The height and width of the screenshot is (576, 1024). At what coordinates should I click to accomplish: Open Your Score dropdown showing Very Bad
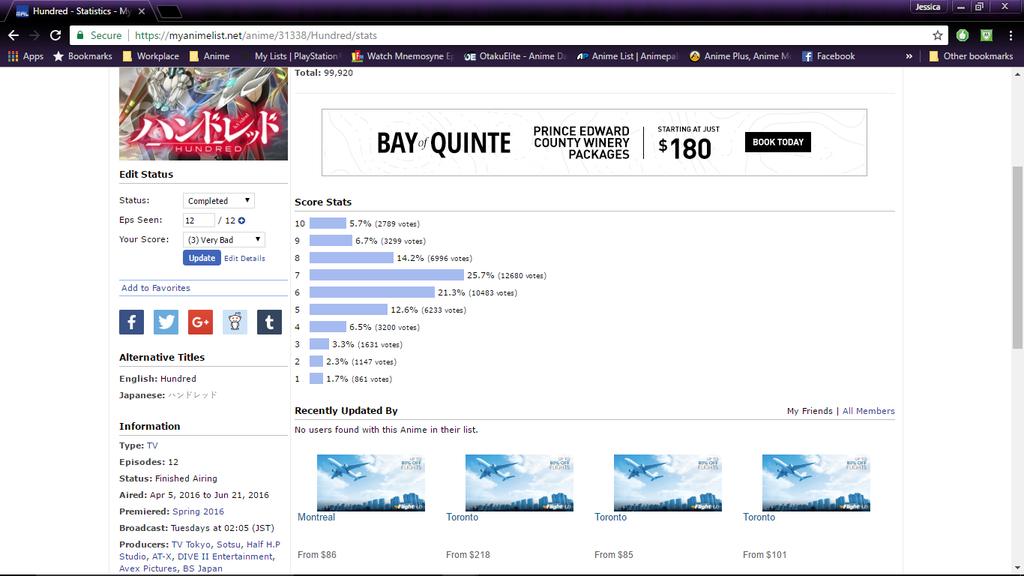223,240
